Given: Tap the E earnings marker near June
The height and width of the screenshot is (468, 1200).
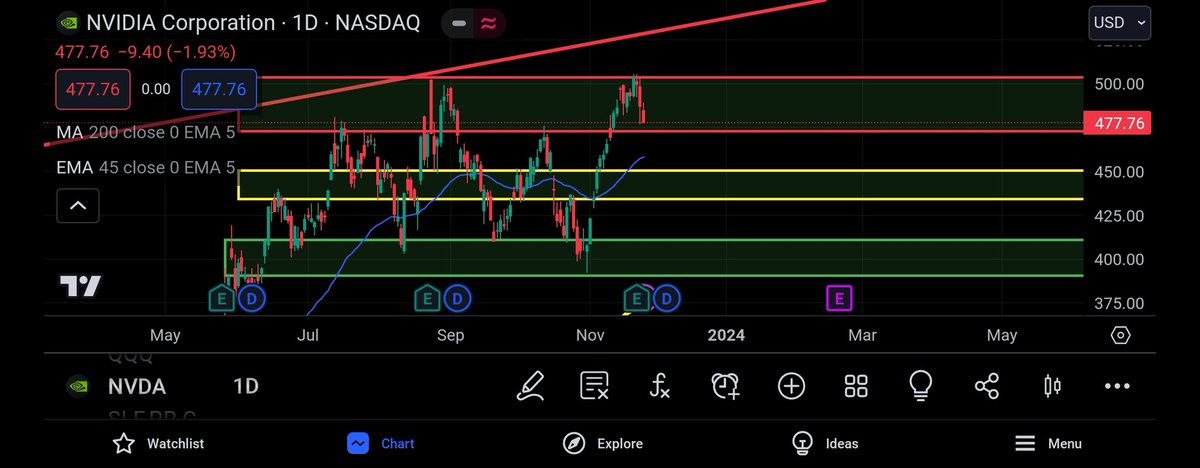Looking at the screenshot, I should [220, 297].
